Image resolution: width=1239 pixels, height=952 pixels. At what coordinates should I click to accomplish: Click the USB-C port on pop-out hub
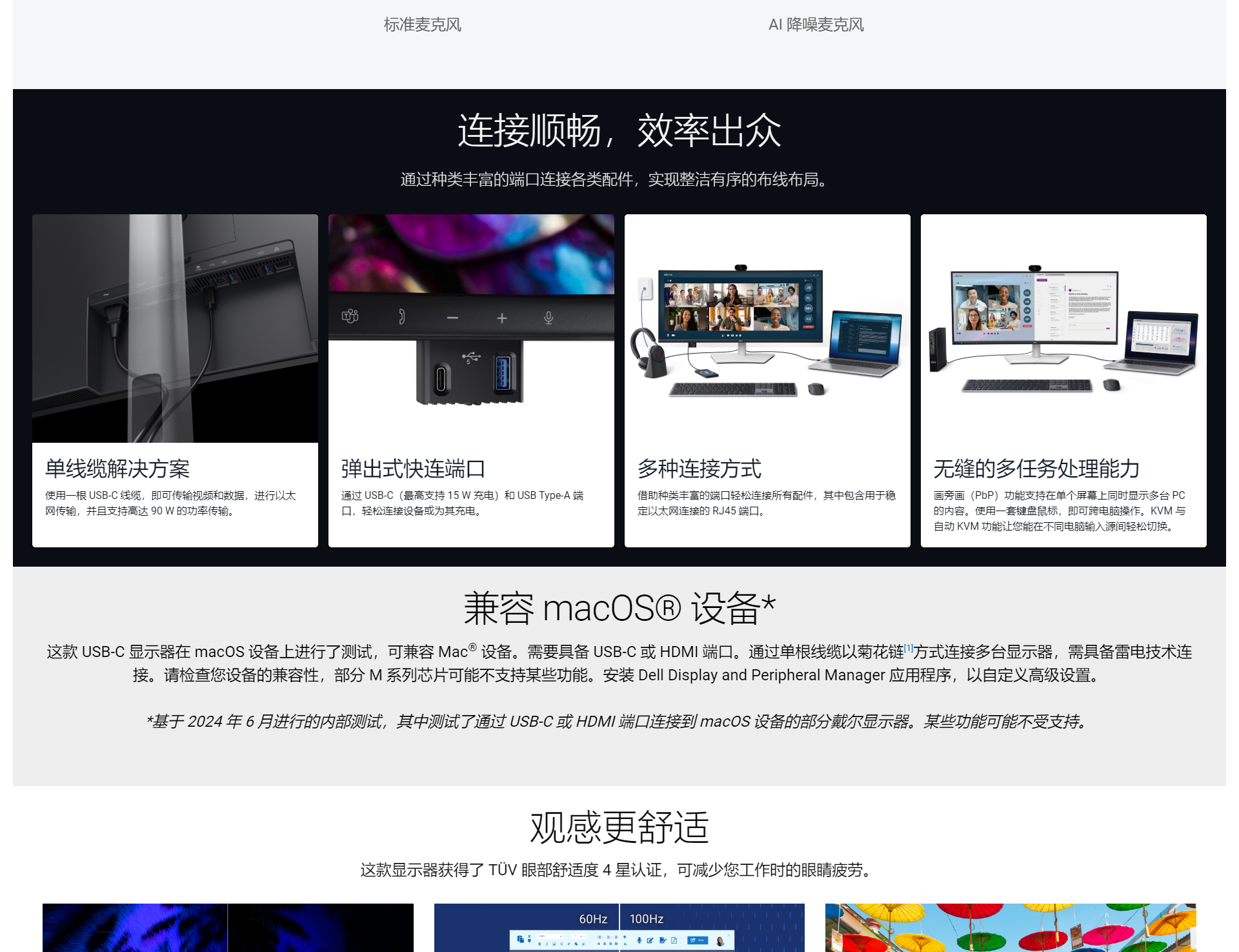[x=441, y=378]
